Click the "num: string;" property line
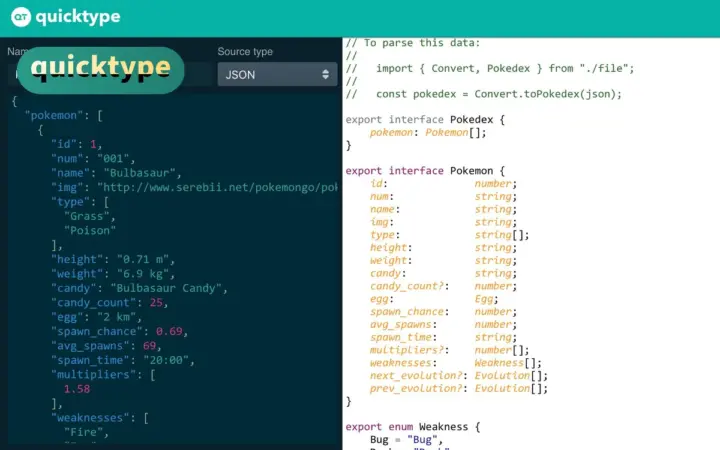 tap(444, 197)
